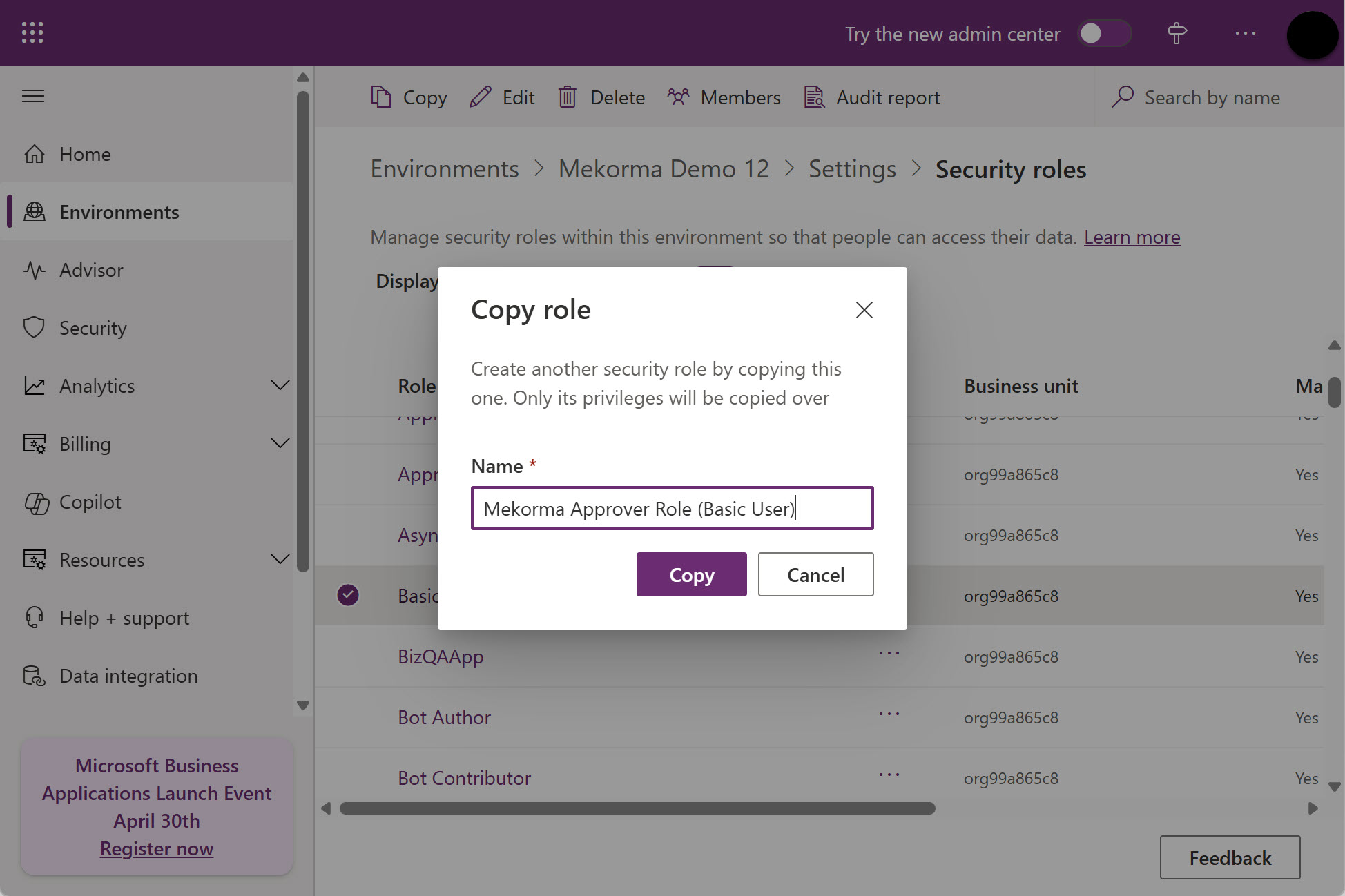Viewport: 1345px width, 896px height.
Task: Click the Copy toolbar icon
Action: point(381,97)
